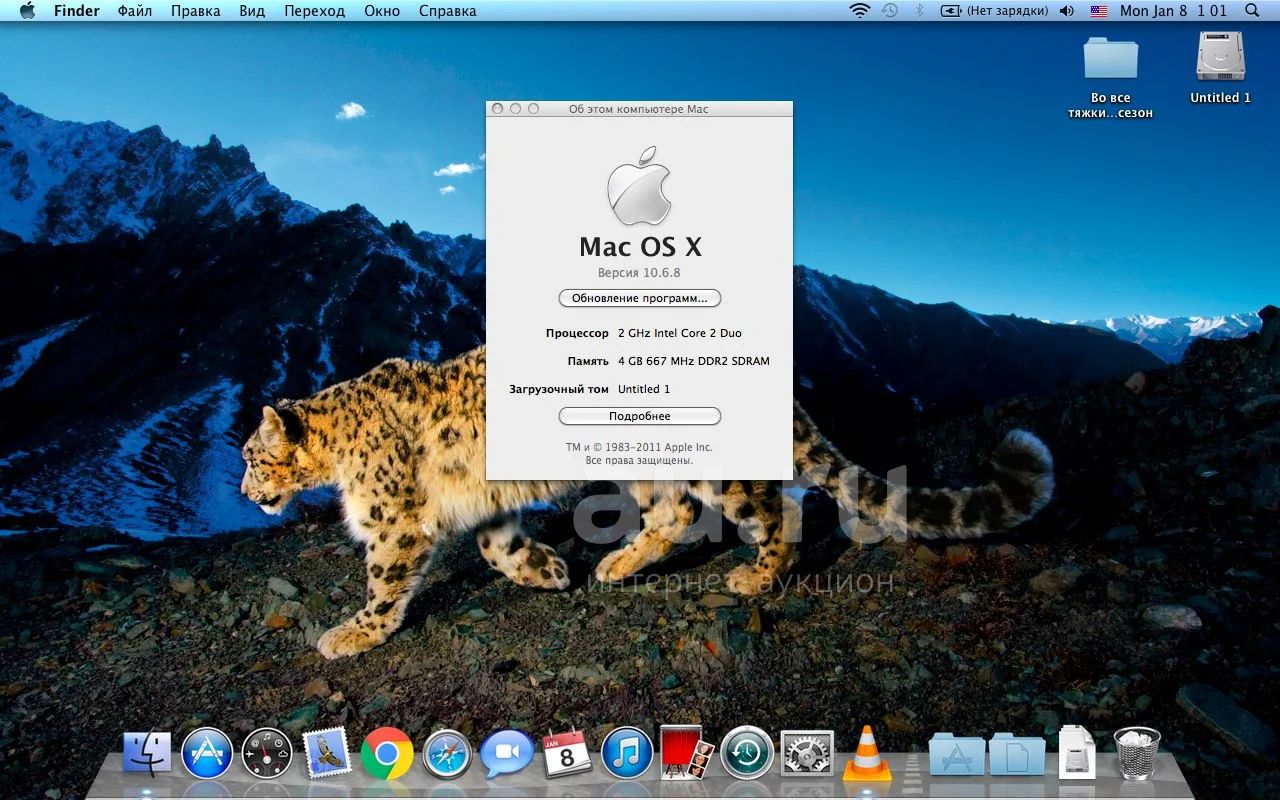Open the Finder menu
1280x800 pixels.
point(77,11)
